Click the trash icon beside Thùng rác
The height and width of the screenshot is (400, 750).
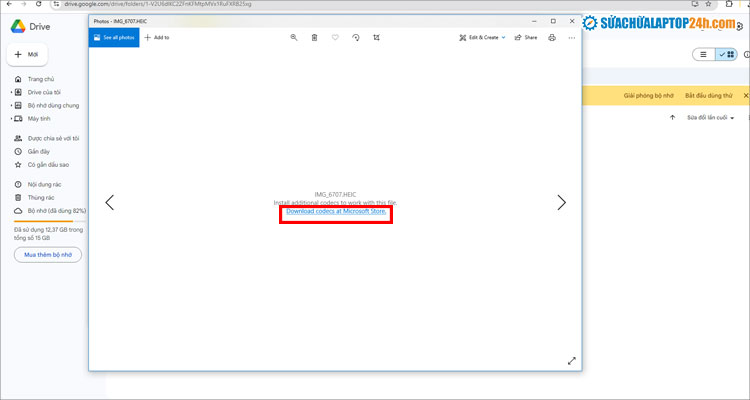tap(18, 198)
